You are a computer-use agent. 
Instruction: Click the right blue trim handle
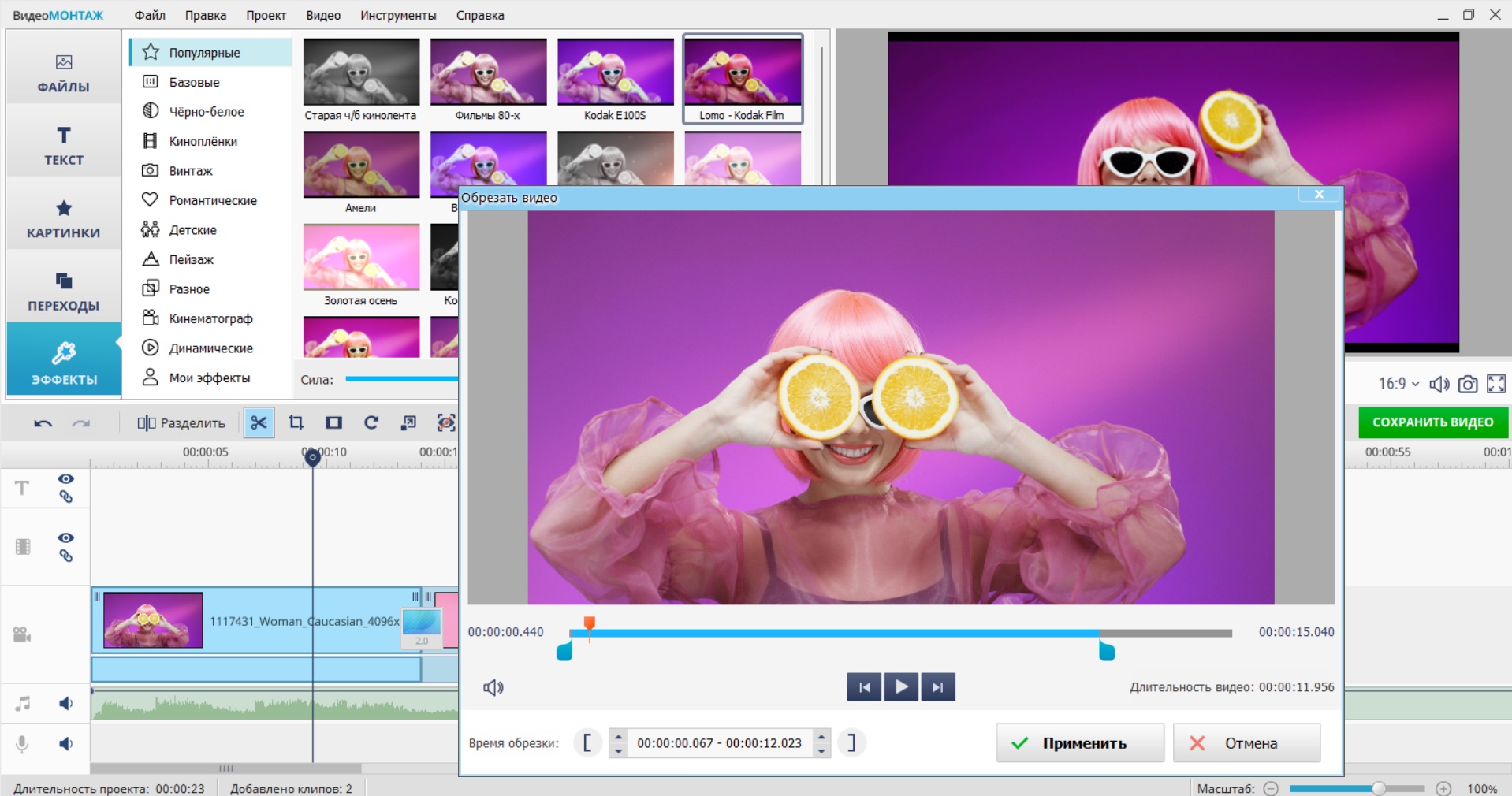1107,651
